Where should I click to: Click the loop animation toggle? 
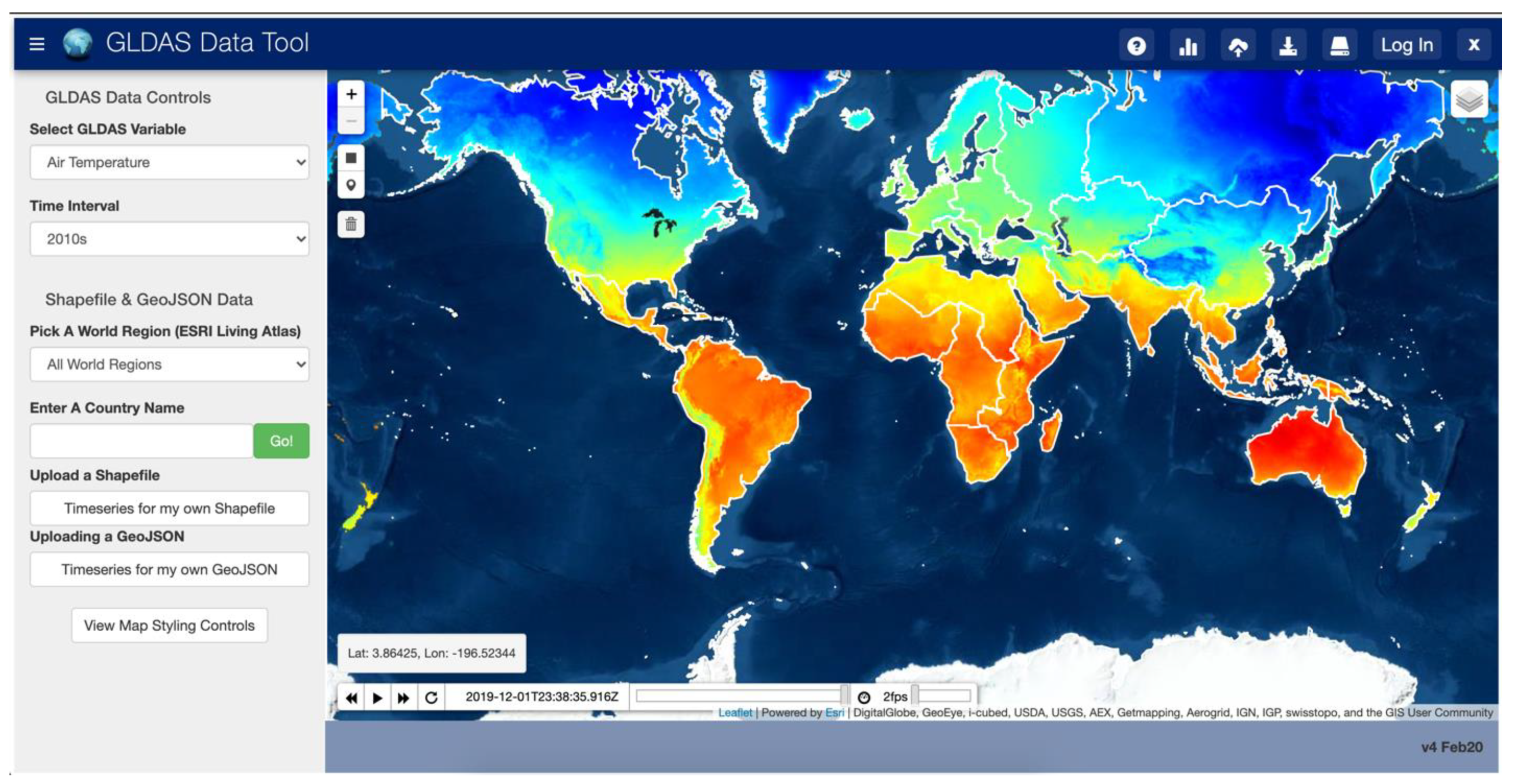[431, 697]
